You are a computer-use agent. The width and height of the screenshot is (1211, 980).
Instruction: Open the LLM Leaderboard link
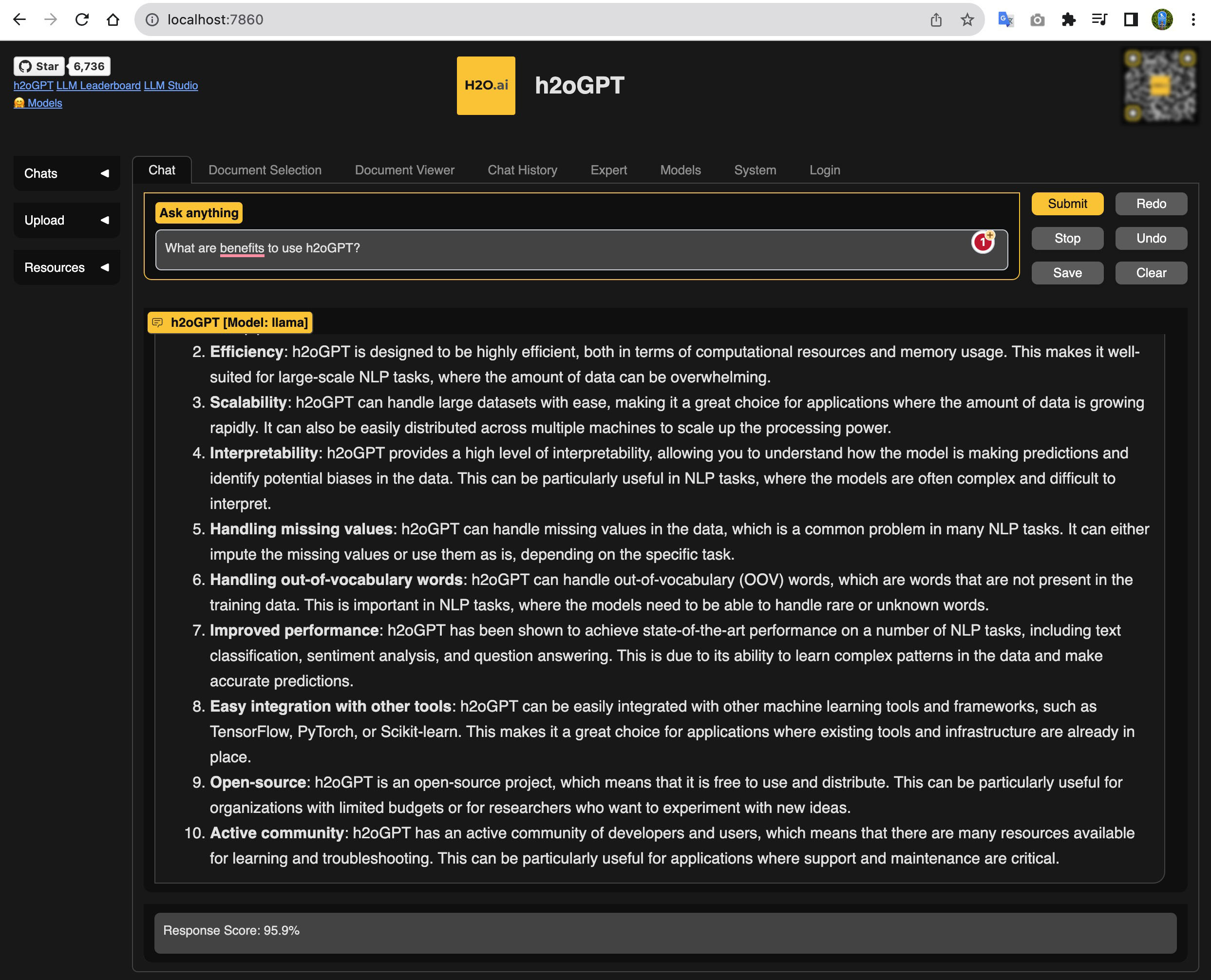pos(98,86)
